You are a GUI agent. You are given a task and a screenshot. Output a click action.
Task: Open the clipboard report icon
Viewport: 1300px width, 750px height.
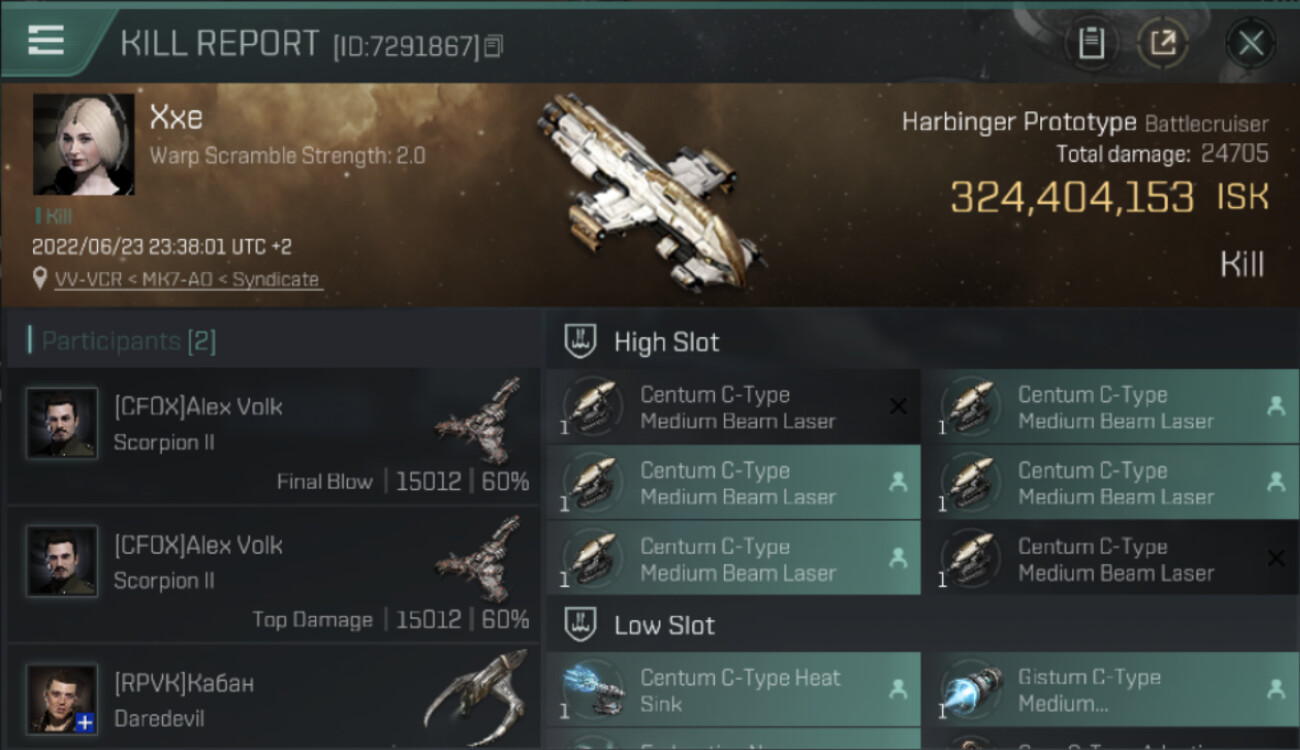click(x=1091, y=43)
